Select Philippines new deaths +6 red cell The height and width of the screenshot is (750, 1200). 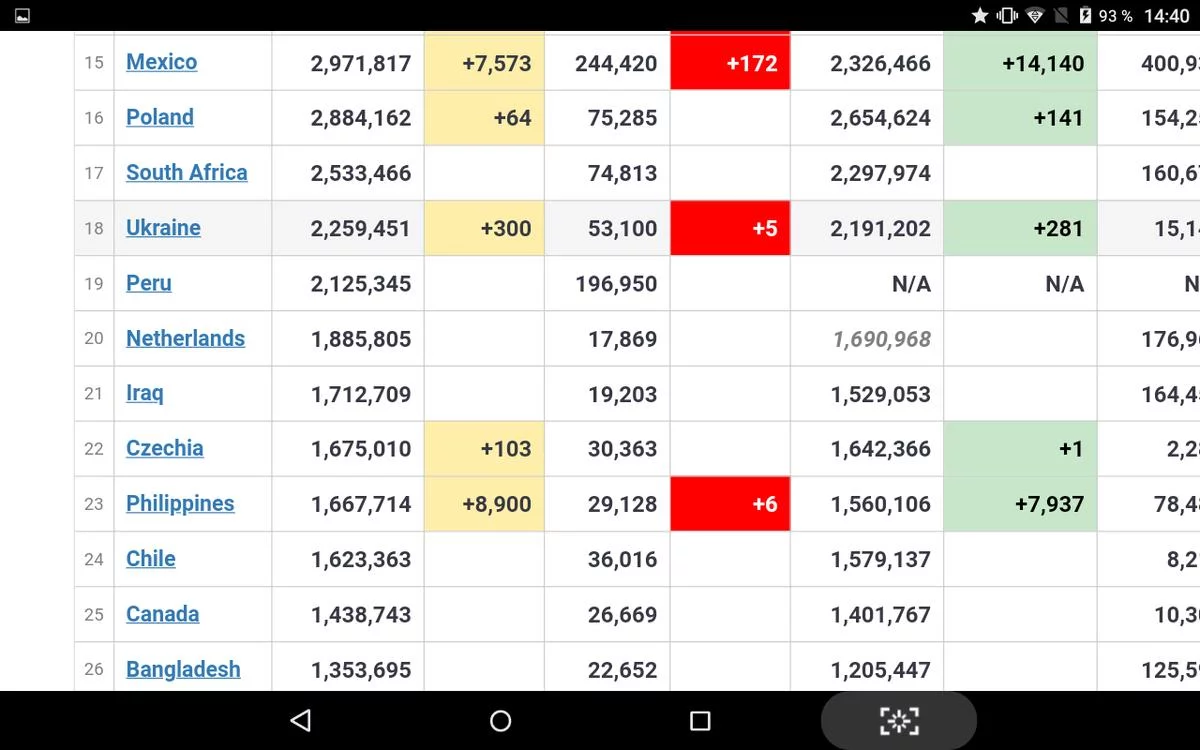pos(730,504)
